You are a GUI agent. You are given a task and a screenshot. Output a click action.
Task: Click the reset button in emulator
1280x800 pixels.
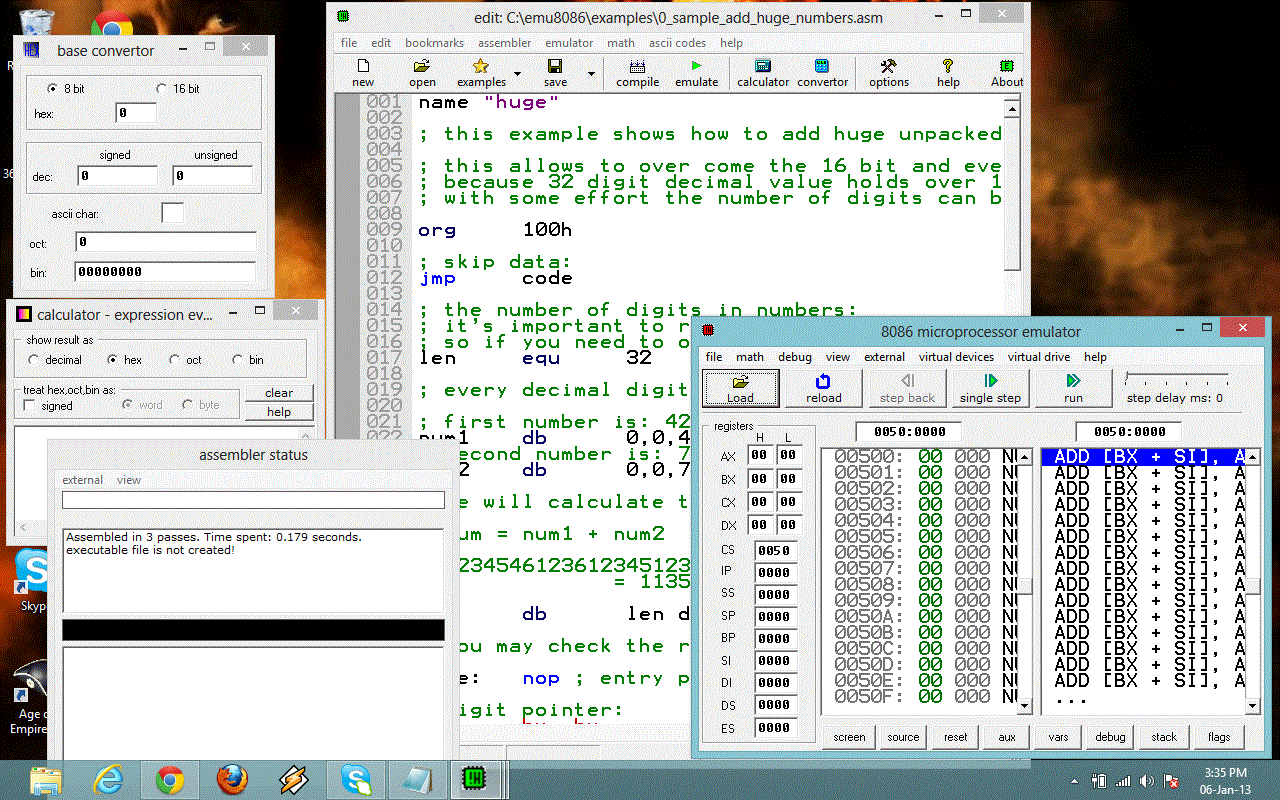point(956,737)
